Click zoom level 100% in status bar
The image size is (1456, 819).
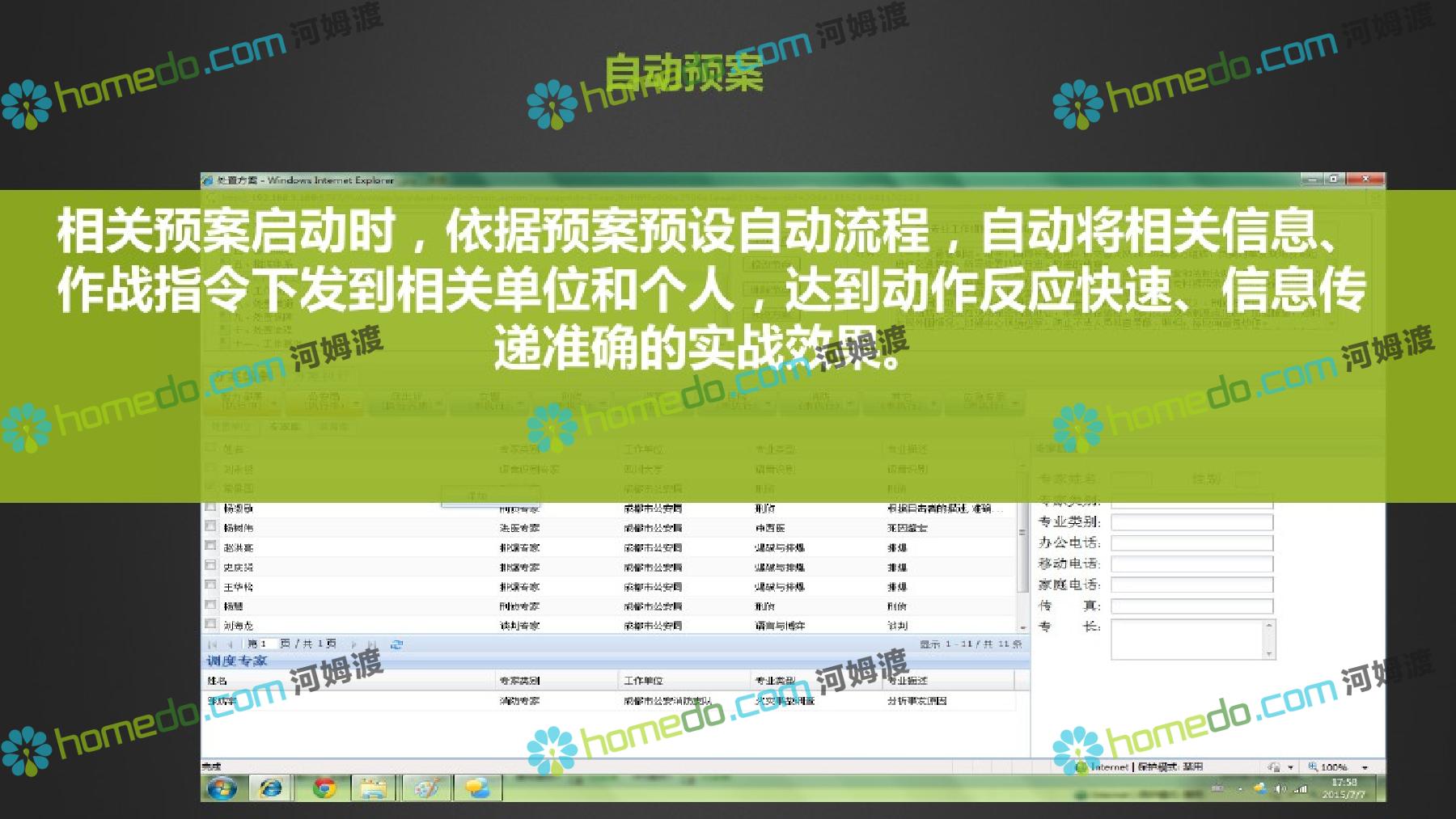[x=1334, y=766]
